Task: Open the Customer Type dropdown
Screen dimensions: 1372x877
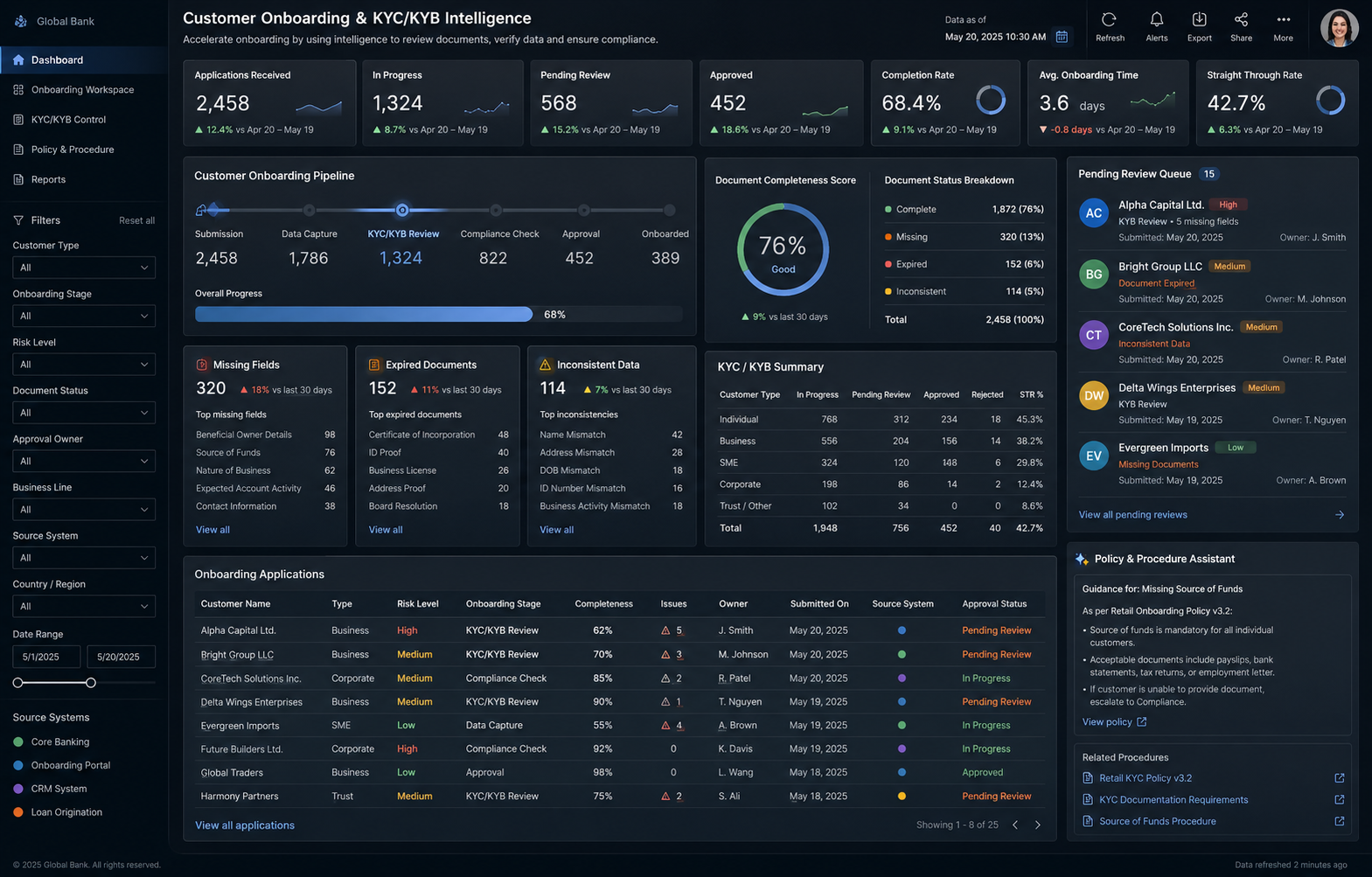Action: [84, 268]
